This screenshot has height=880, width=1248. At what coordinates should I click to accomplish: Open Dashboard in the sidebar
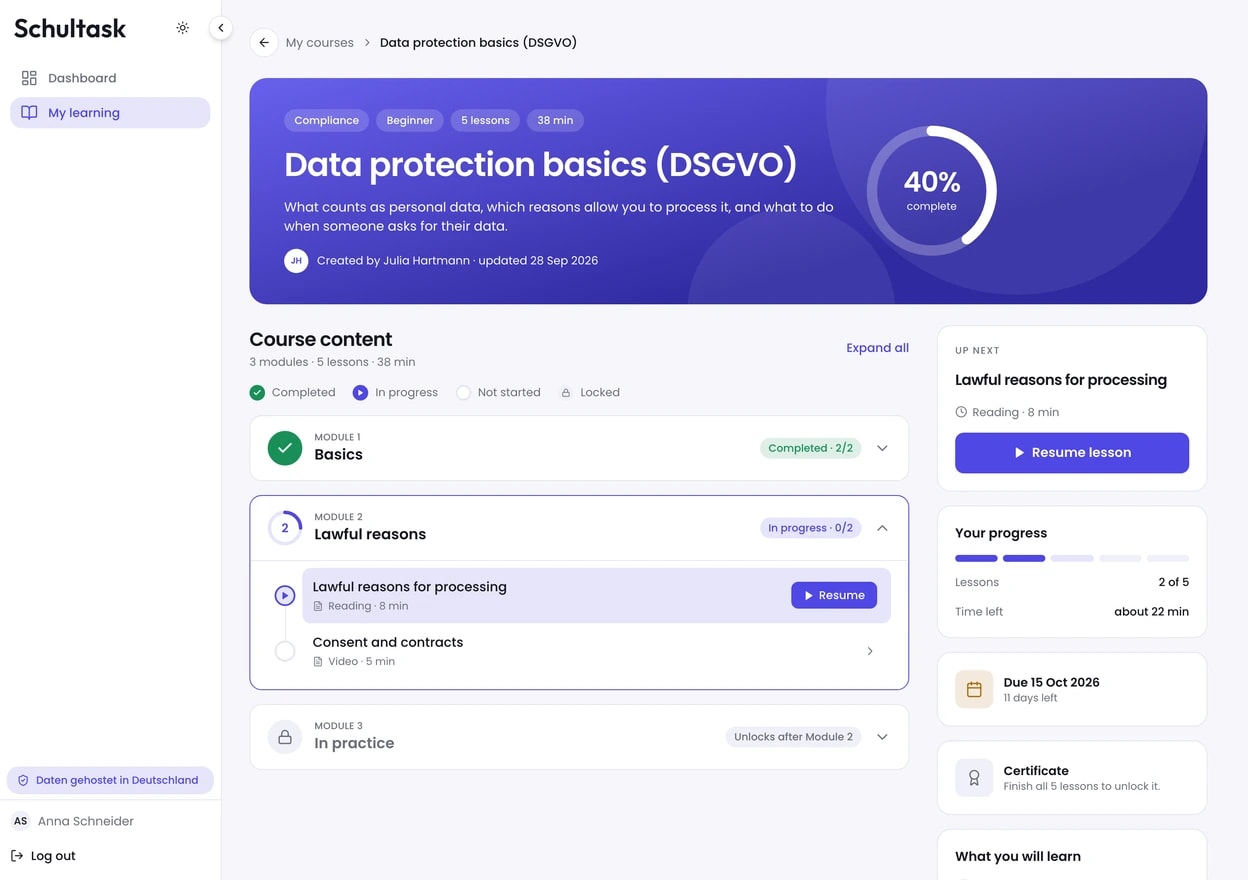point(110,78)
